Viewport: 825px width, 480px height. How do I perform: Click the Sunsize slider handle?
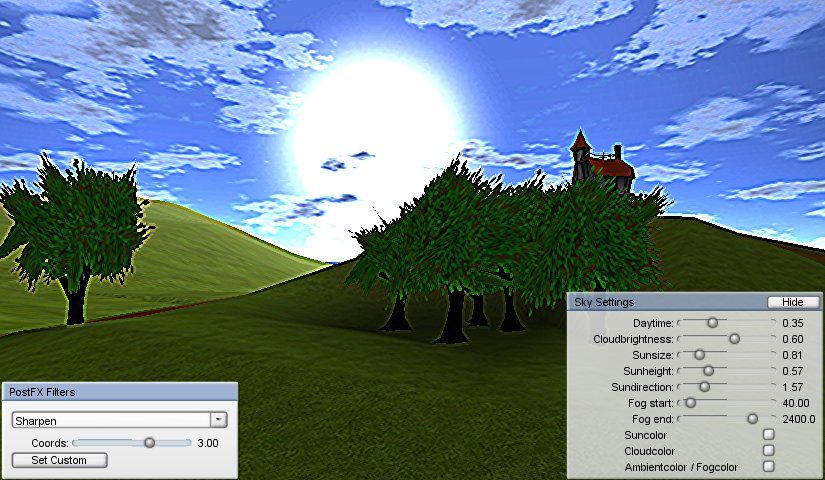coord(699,355)
